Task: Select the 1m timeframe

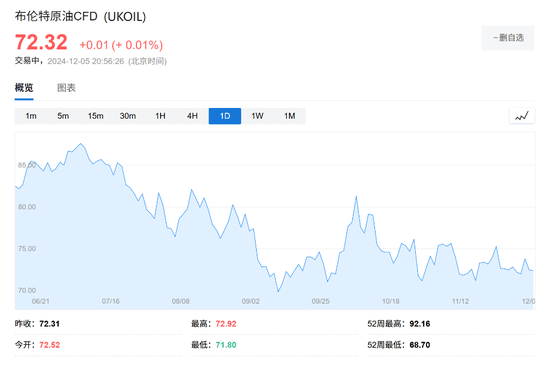Action: pyautogui.click(x=31, y=116)
